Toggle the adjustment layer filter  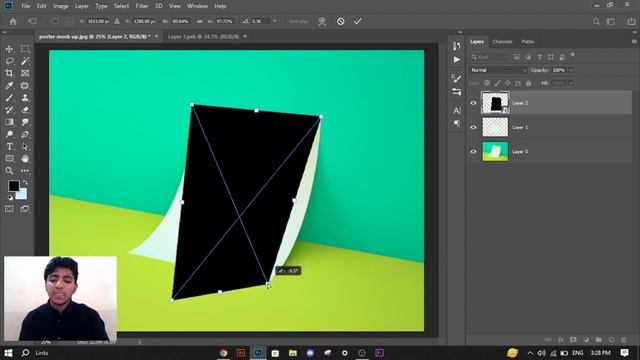(528, 57)
